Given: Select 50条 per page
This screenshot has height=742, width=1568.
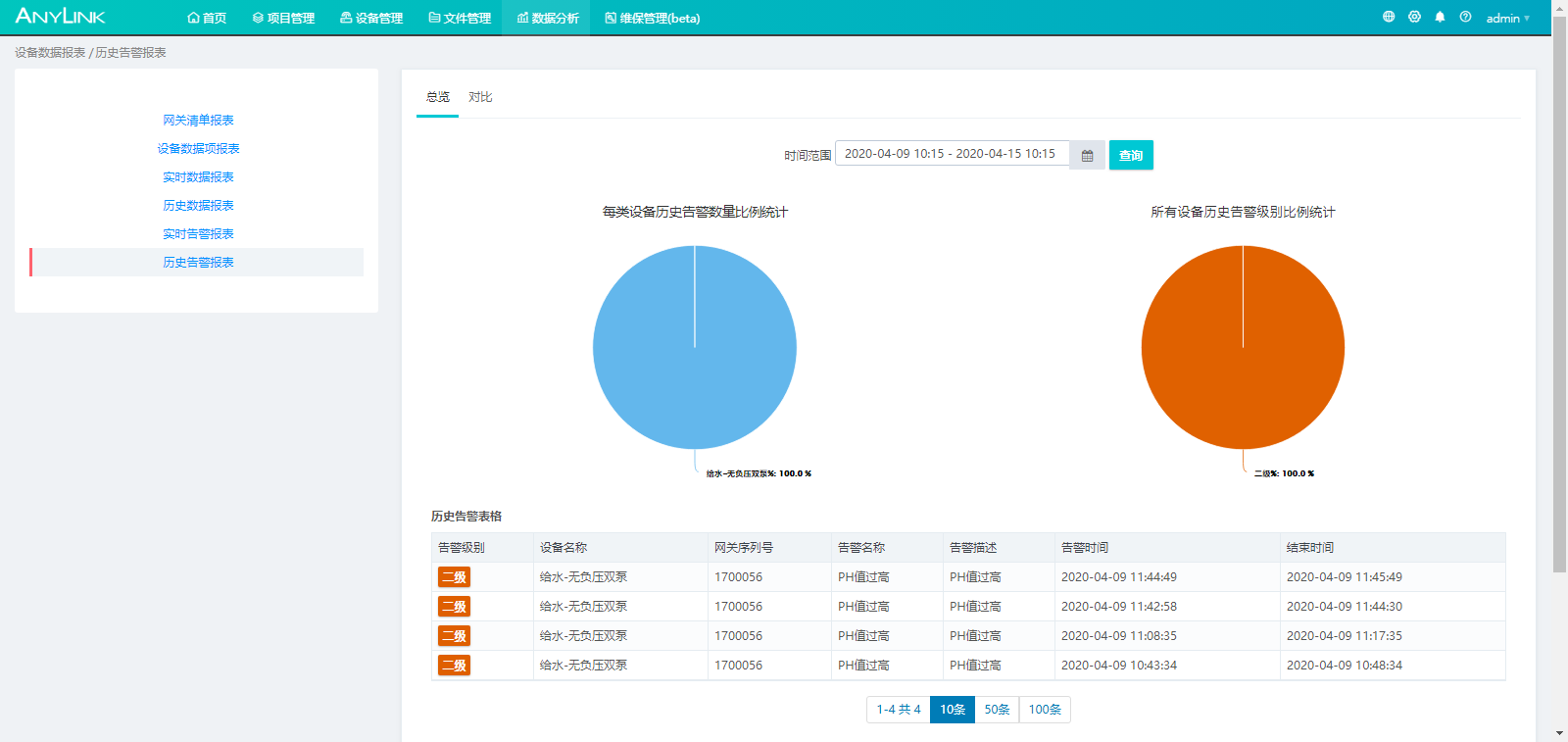Looking at the screenshot, I should click(997, 710).
